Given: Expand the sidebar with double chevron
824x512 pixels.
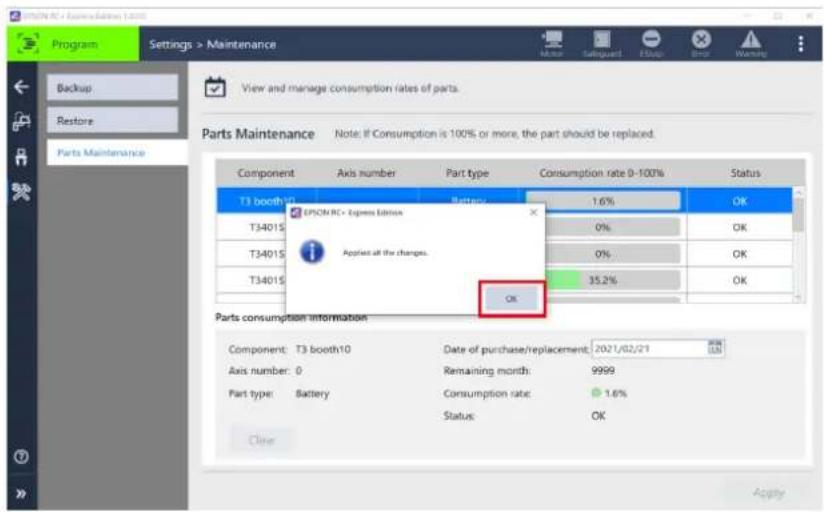Looking at the screenshot, I should pos(22,494).
